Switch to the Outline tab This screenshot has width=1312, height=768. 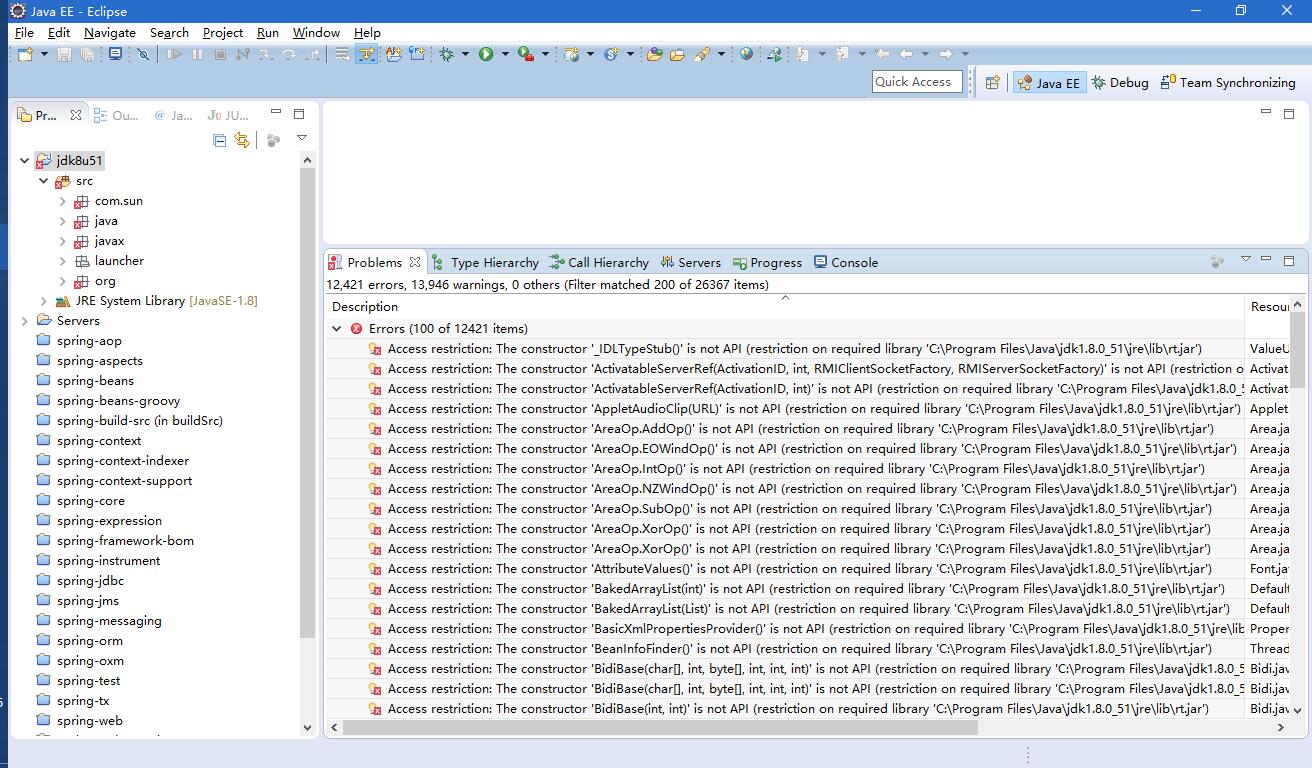pyautogui.click(x=116, y=115)
